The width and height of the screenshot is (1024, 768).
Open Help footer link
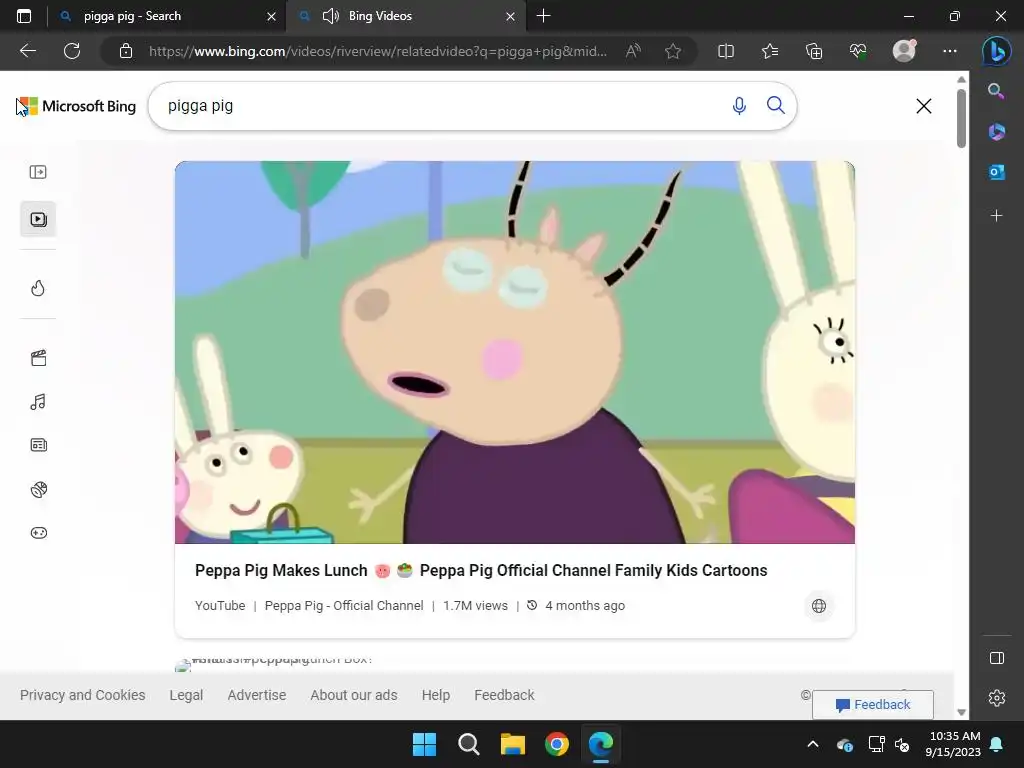(436, 695)
